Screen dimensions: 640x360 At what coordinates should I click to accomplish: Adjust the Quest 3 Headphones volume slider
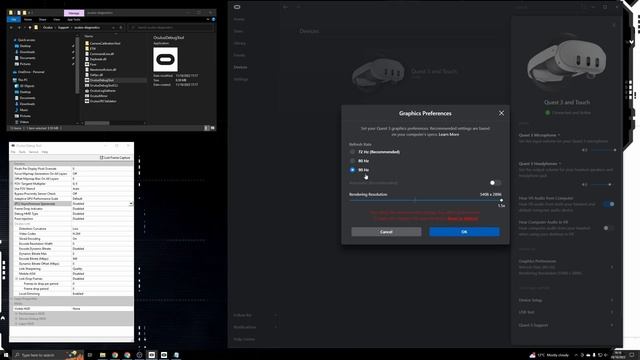tap(601, 184)
